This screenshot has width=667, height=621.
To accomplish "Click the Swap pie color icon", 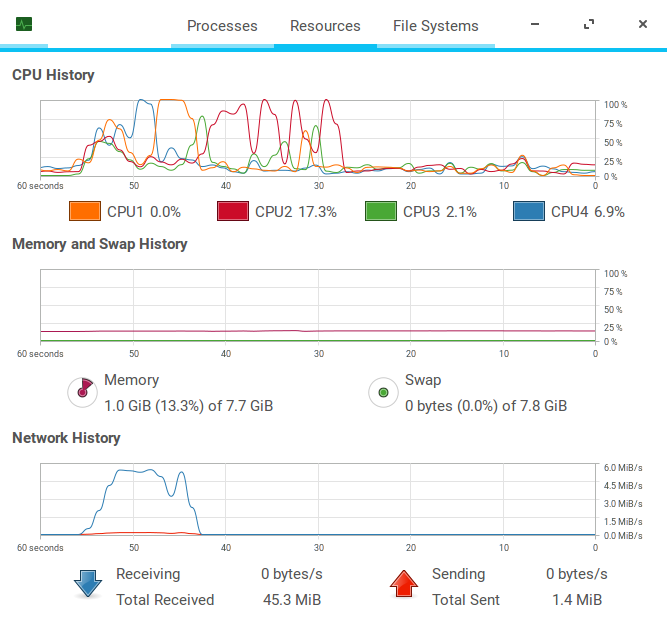I will tap(383, 392).
